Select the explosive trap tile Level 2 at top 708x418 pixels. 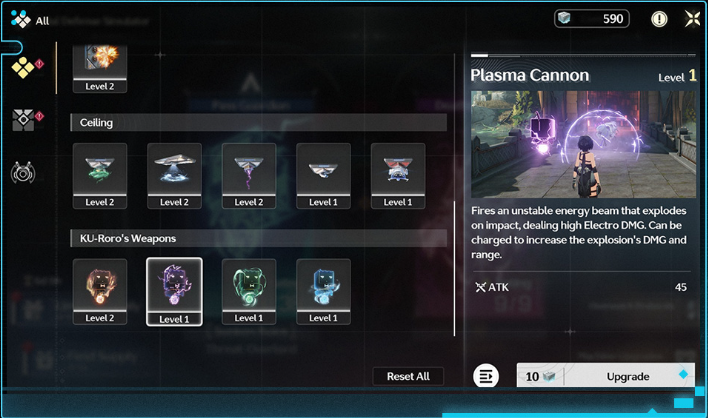tap(100, 69)
